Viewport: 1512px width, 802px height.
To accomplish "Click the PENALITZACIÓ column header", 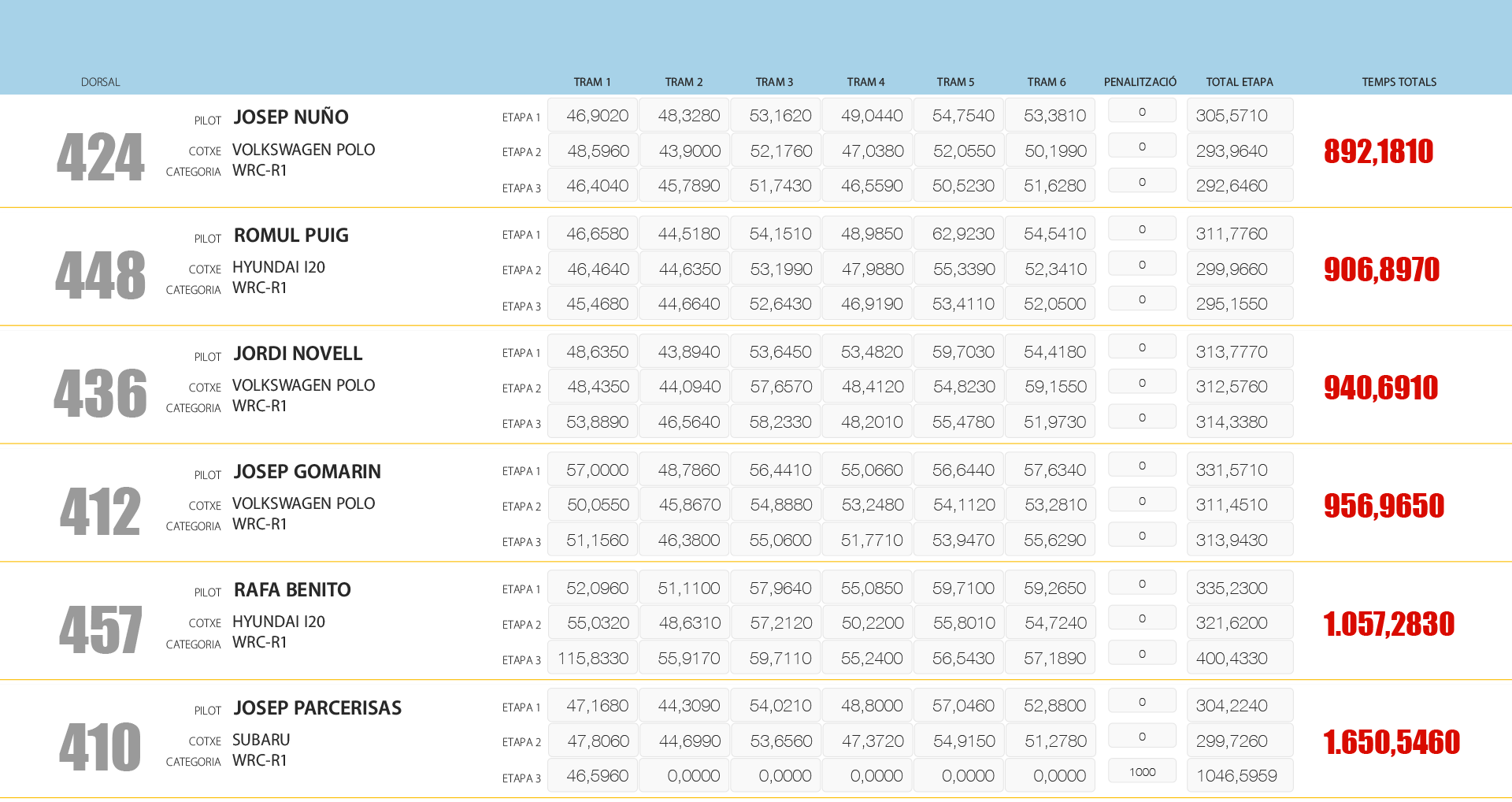I will tap(1140, 82).
